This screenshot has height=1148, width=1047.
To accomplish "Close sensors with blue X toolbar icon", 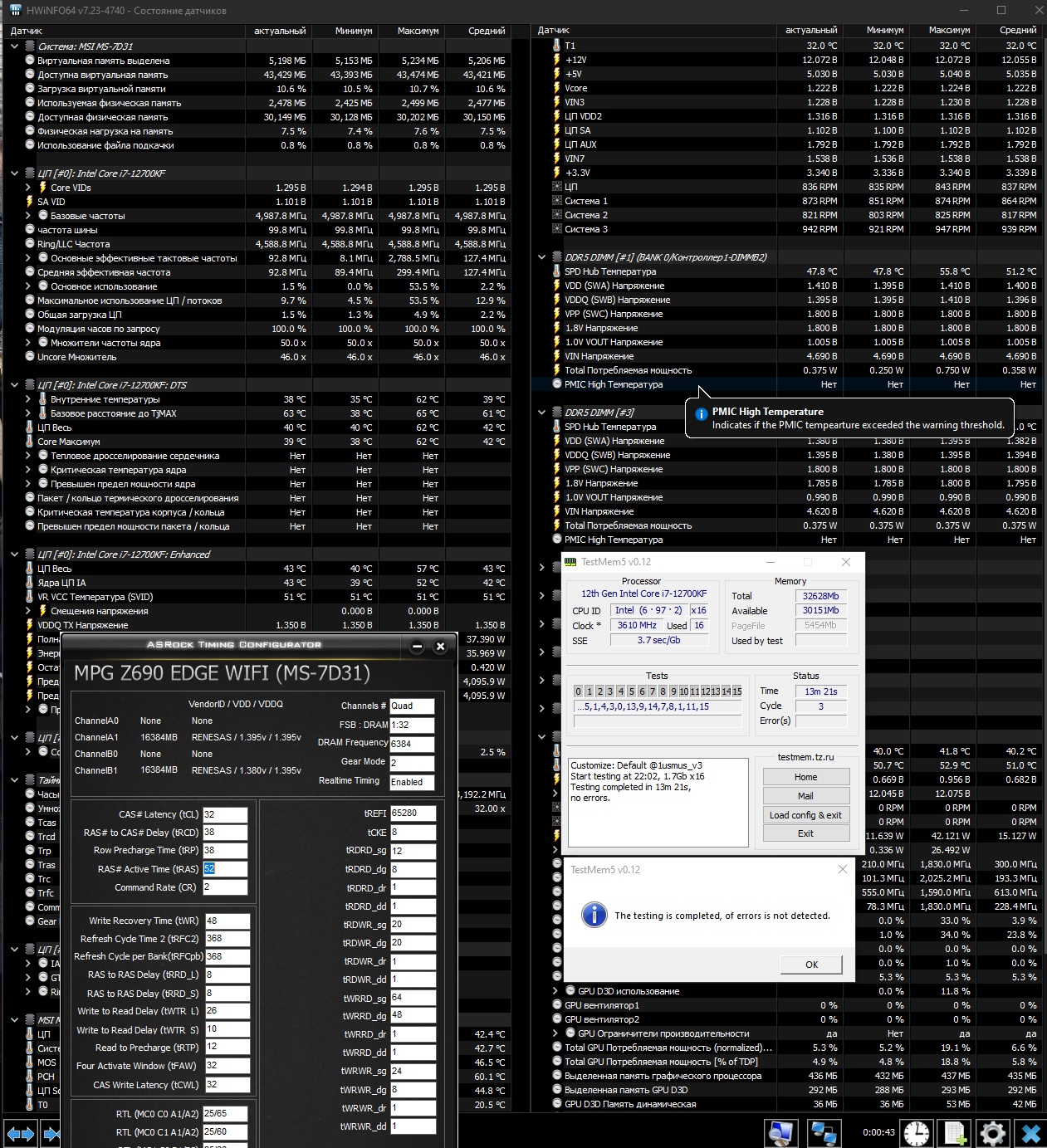I will (1030, 1133).
